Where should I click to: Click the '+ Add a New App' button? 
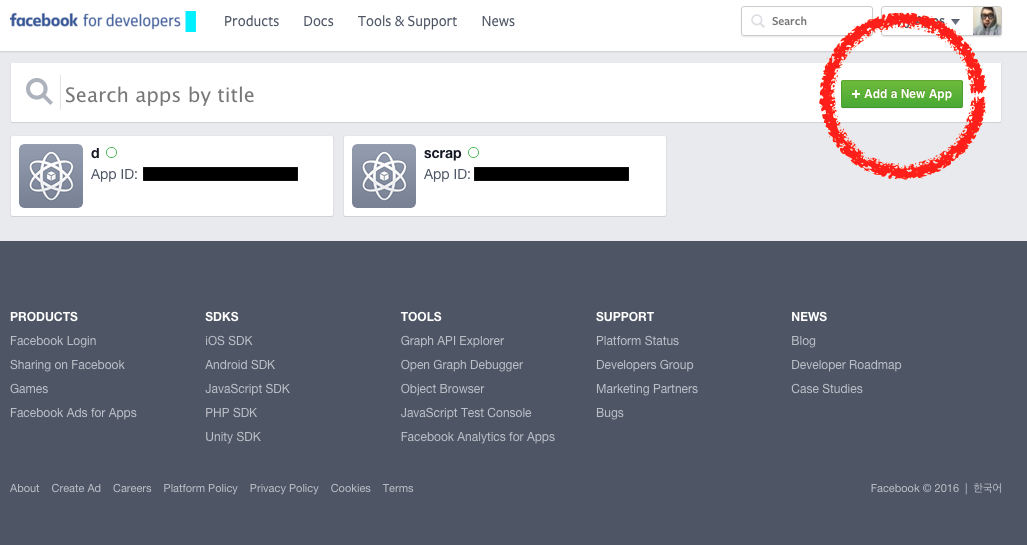click(x=901, y=94)
